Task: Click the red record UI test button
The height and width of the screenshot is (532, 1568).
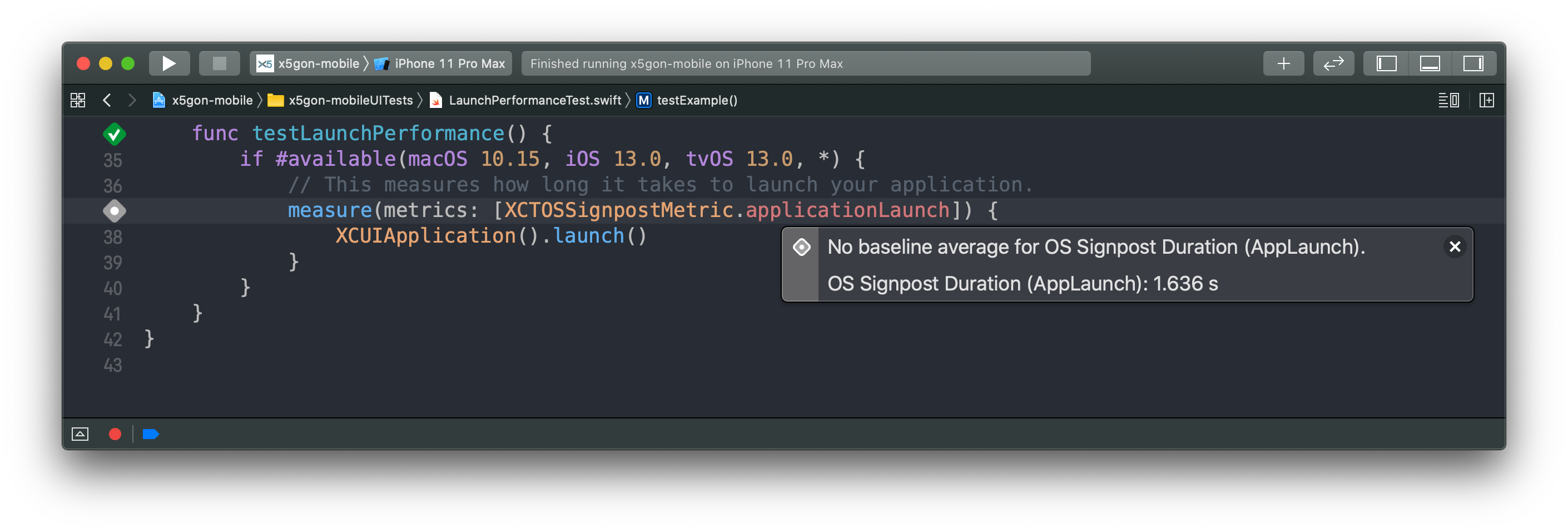Action: coord(115,434)
